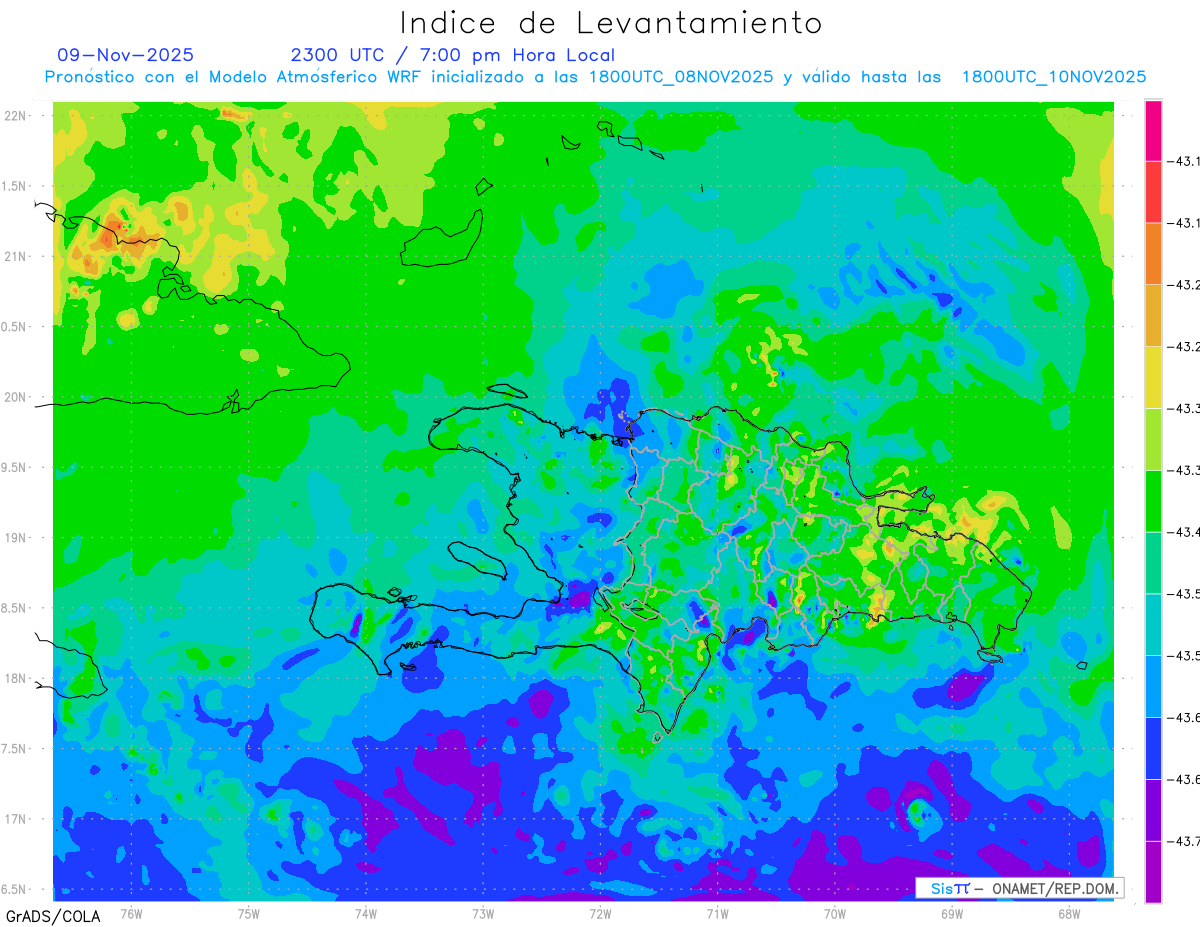Pick the lime-green swatch in the legend bar
1200x927 pixels.
[1153, 439]
